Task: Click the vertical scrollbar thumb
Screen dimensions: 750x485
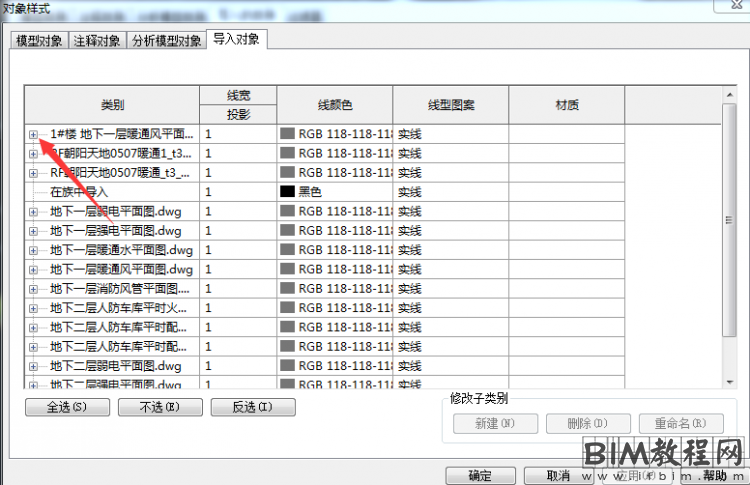Action: pos(729,220)
